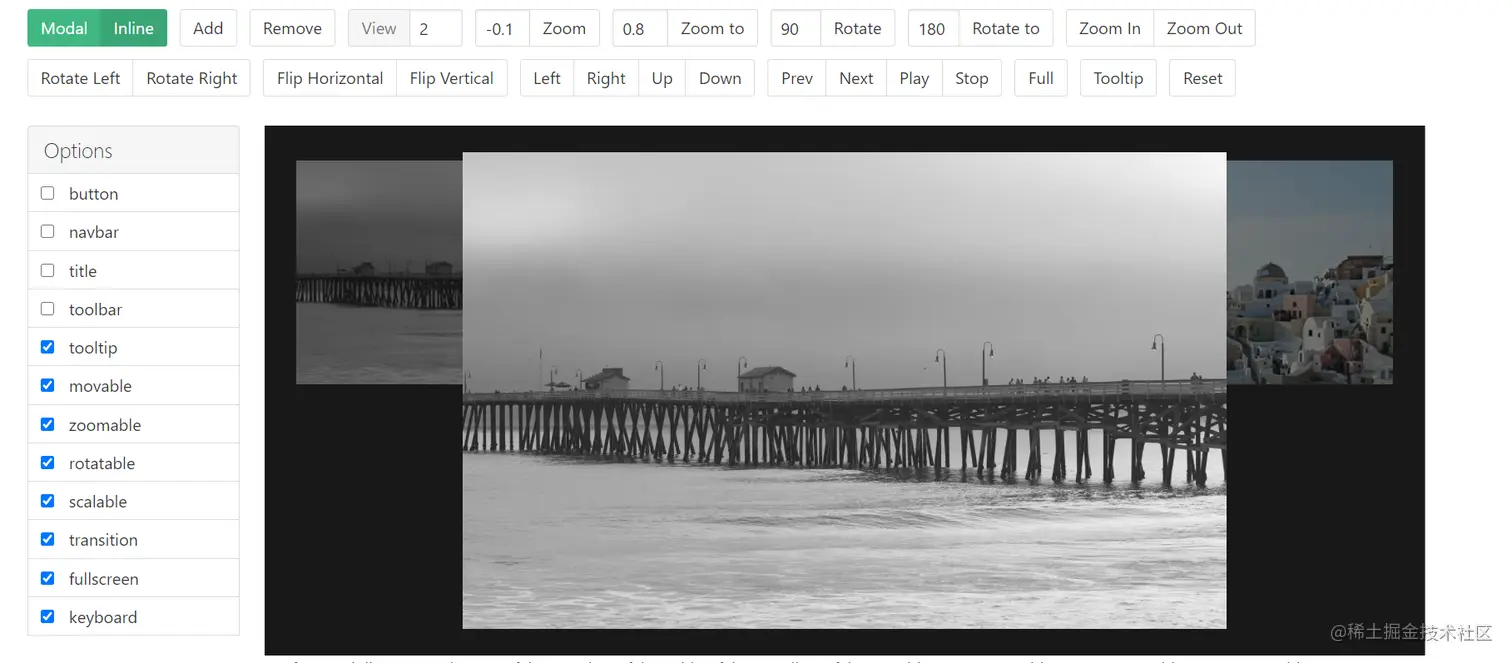Click the Reset button
Image resolution: width=1512 pixels, height=663 pixels.
coord(1203,78)
